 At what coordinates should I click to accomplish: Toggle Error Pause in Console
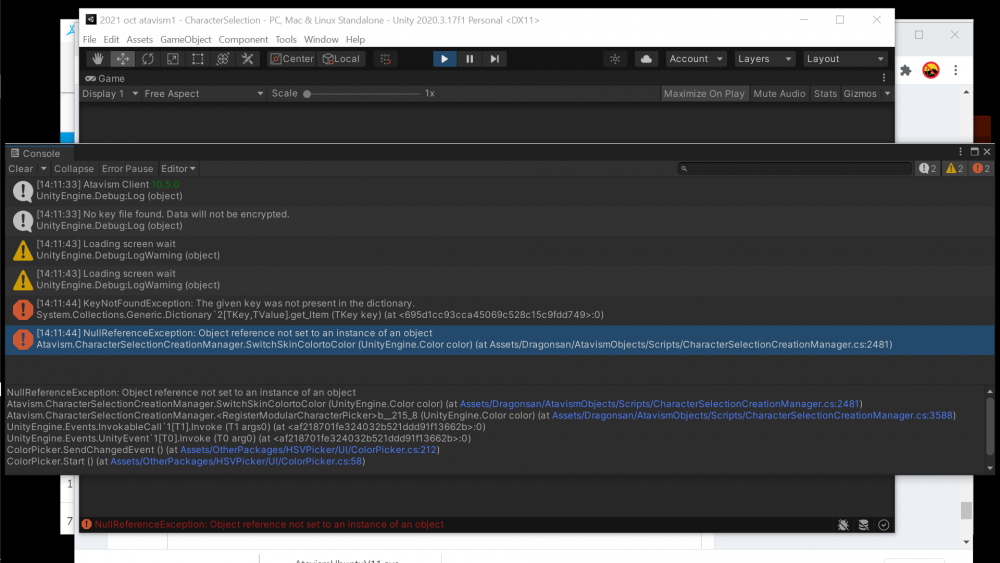coord(127,169)
